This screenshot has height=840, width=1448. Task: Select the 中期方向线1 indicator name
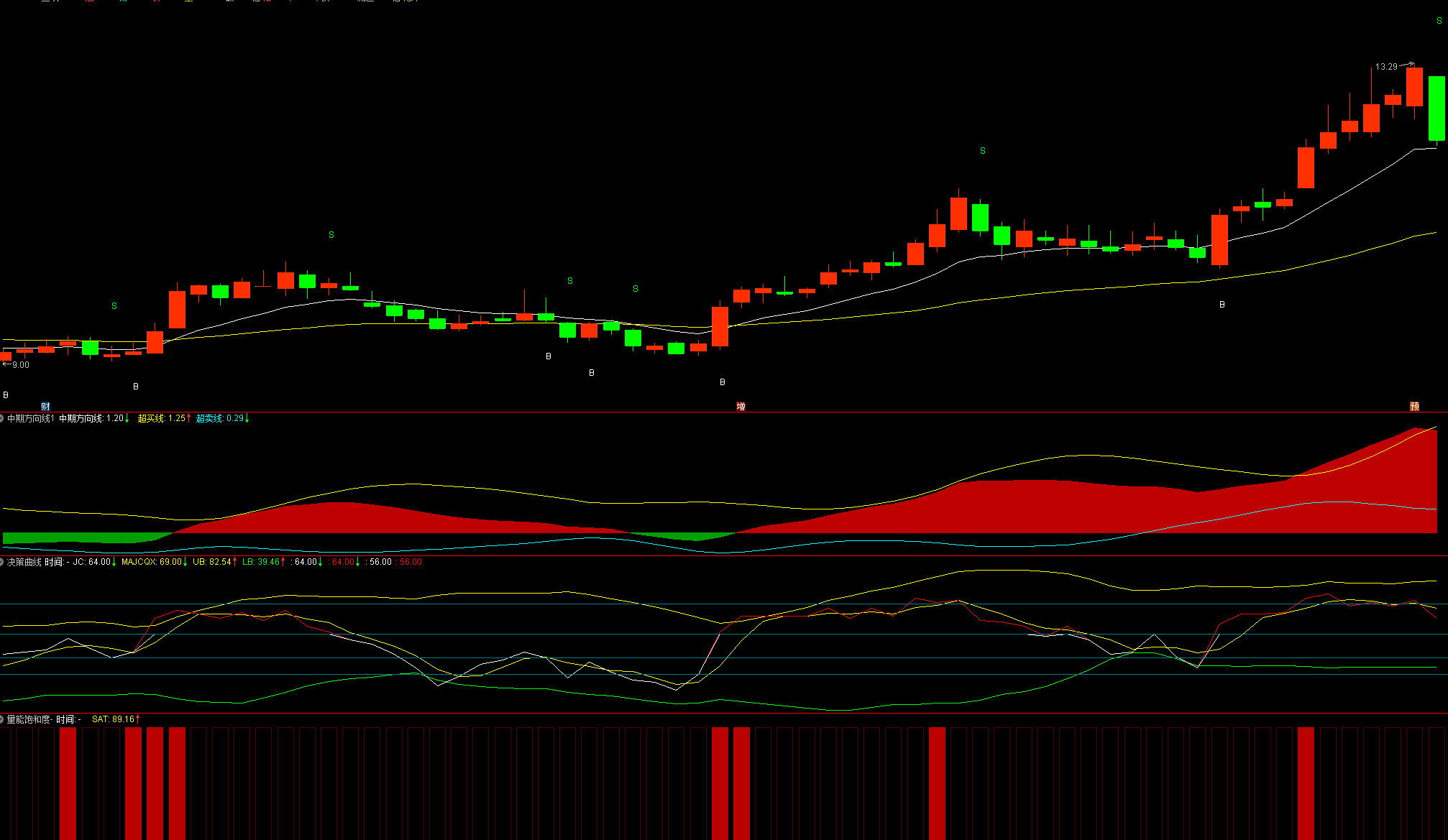coord(31,418)
